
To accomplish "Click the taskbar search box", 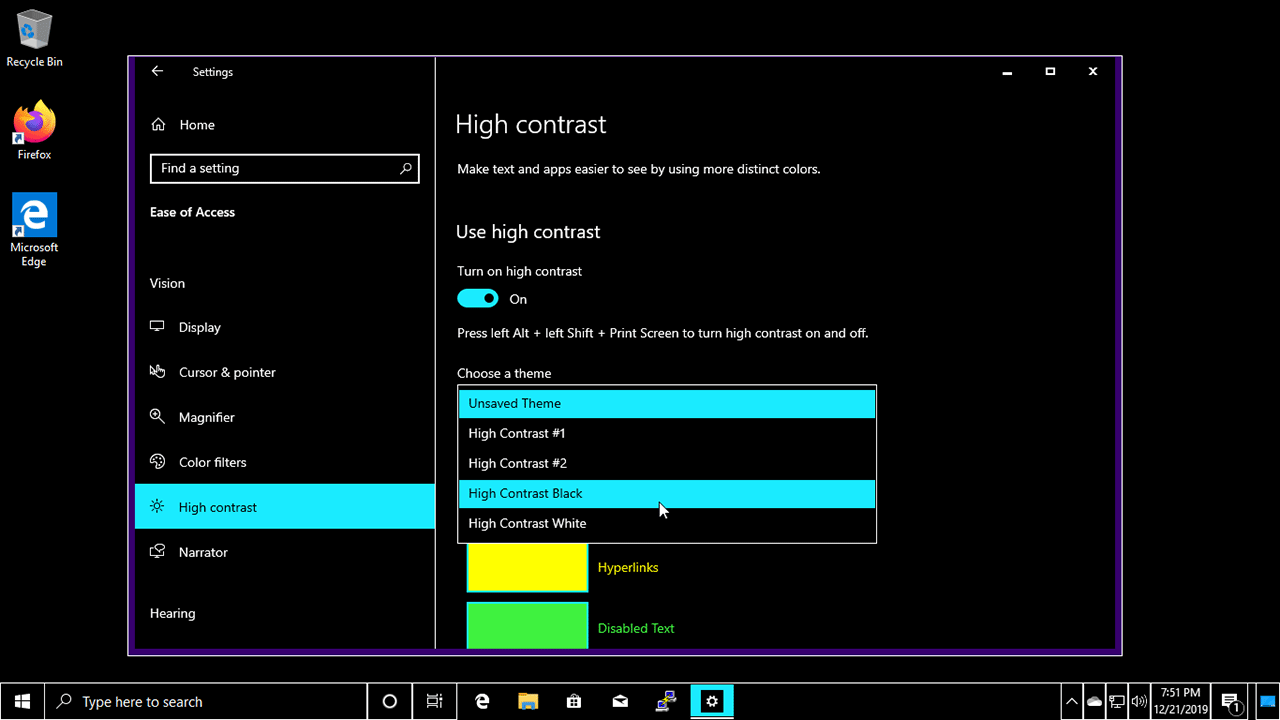I will [x=207, y=702].
